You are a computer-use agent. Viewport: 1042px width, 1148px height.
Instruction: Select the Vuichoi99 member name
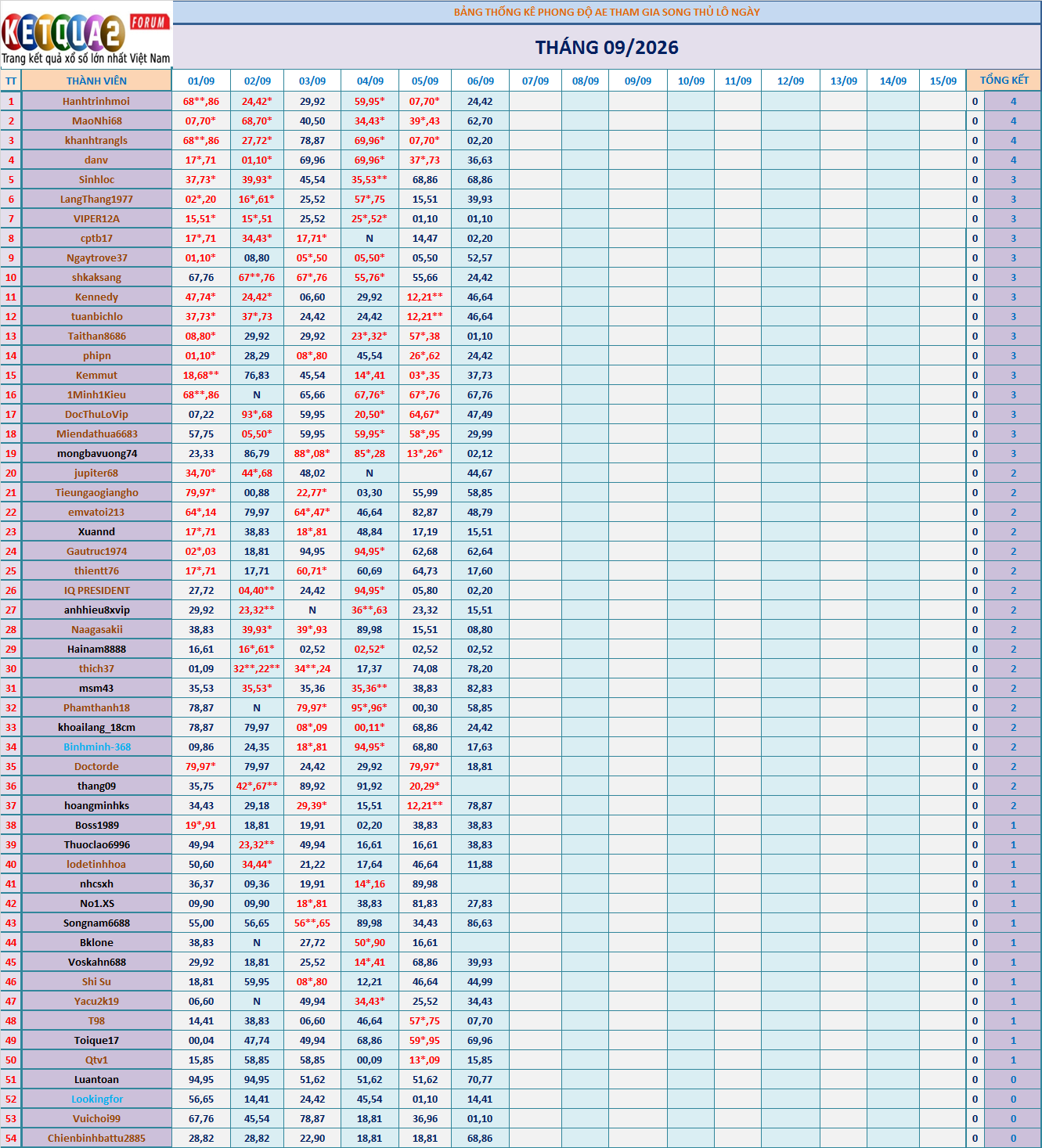click(x=96, y=1118)
